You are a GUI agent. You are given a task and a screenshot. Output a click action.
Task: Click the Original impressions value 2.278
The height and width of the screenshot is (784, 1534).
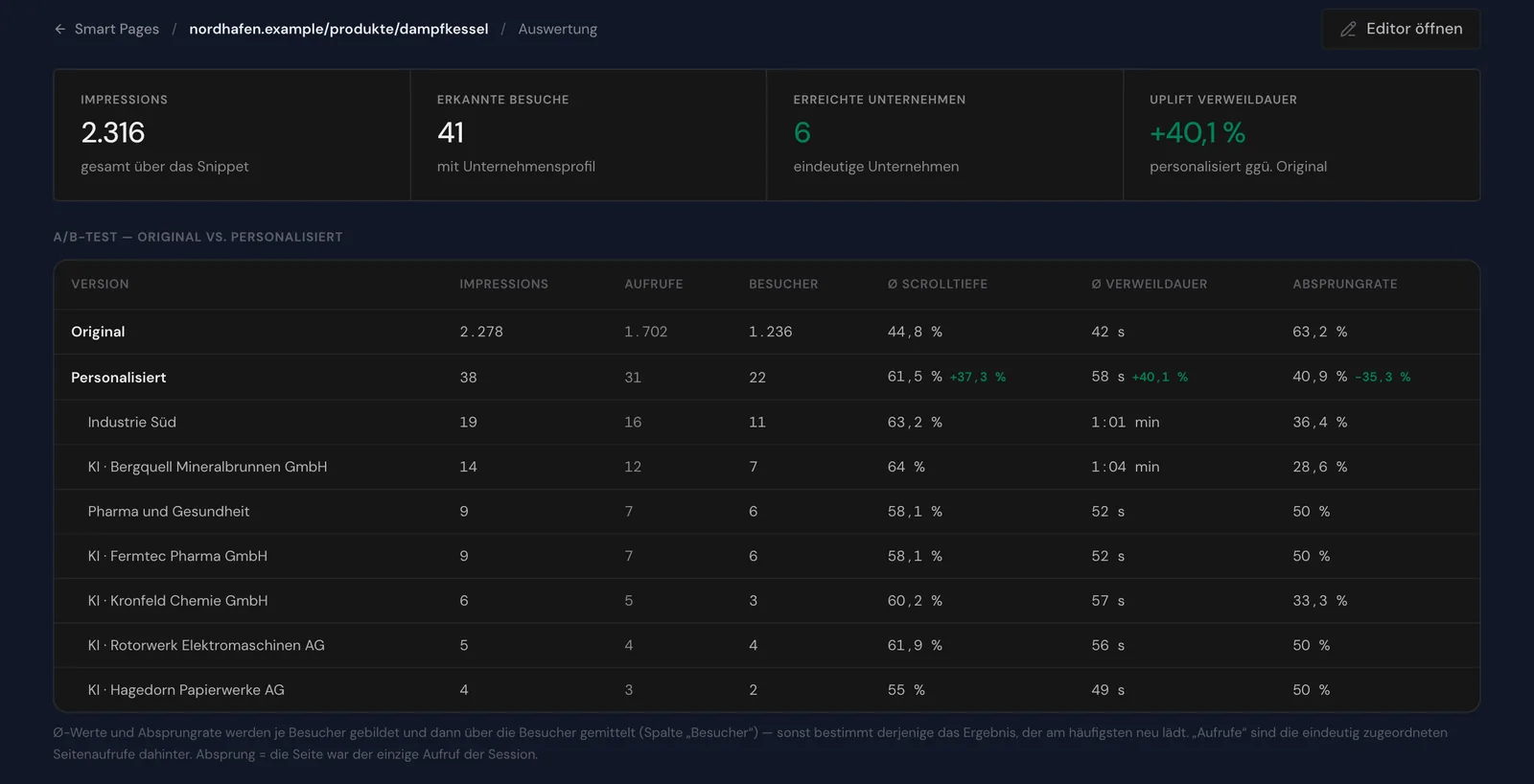(481, 332)
